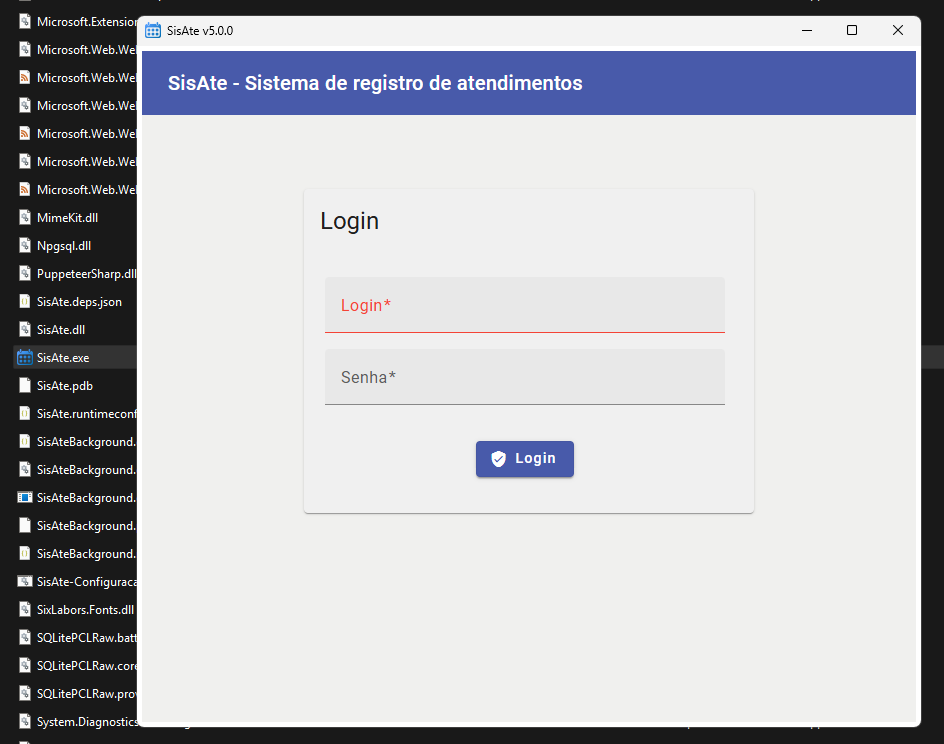Click the MimeKit.dll file icon

pyautogui.click(x=25, y=217)
